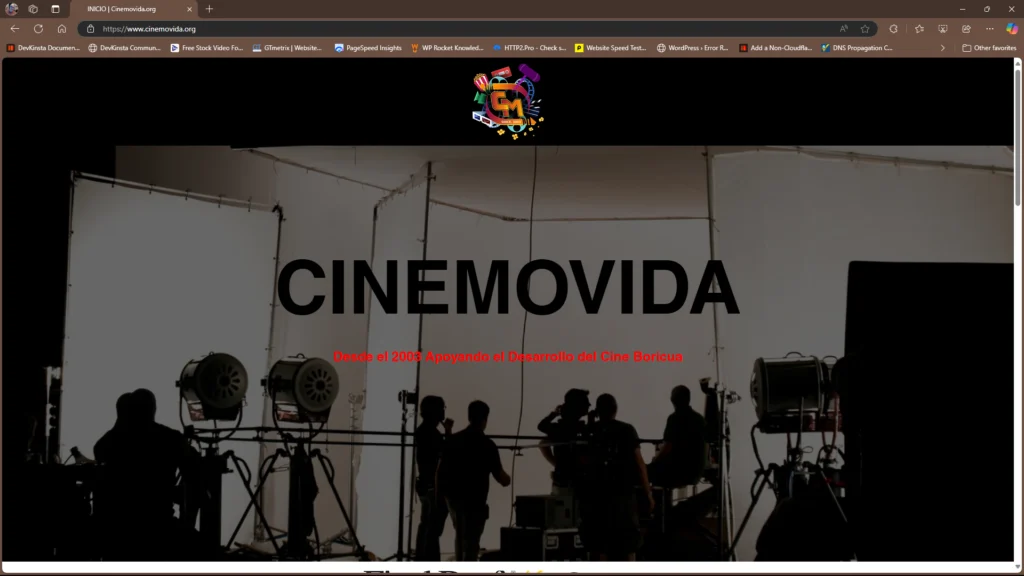This screenshot has height=576, width=1024.
Task: Click the browser profile avatar icon
Action: click(12, 10)
